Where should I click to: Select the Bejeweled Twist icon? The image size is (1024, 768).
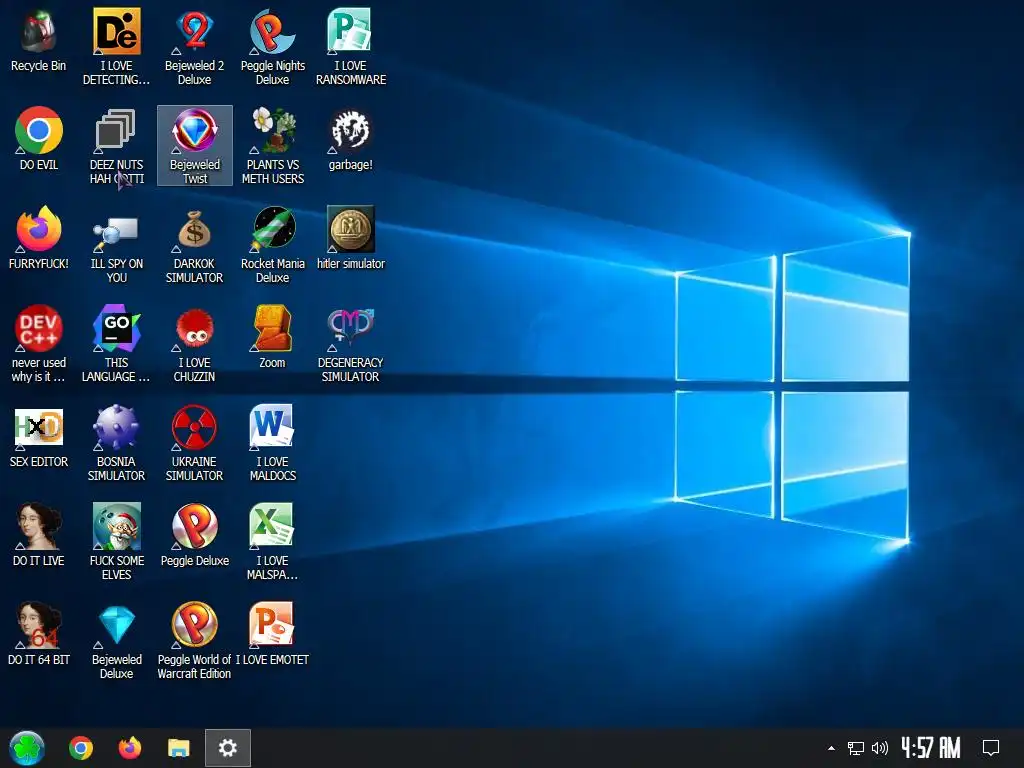click(x=195, y=146)
